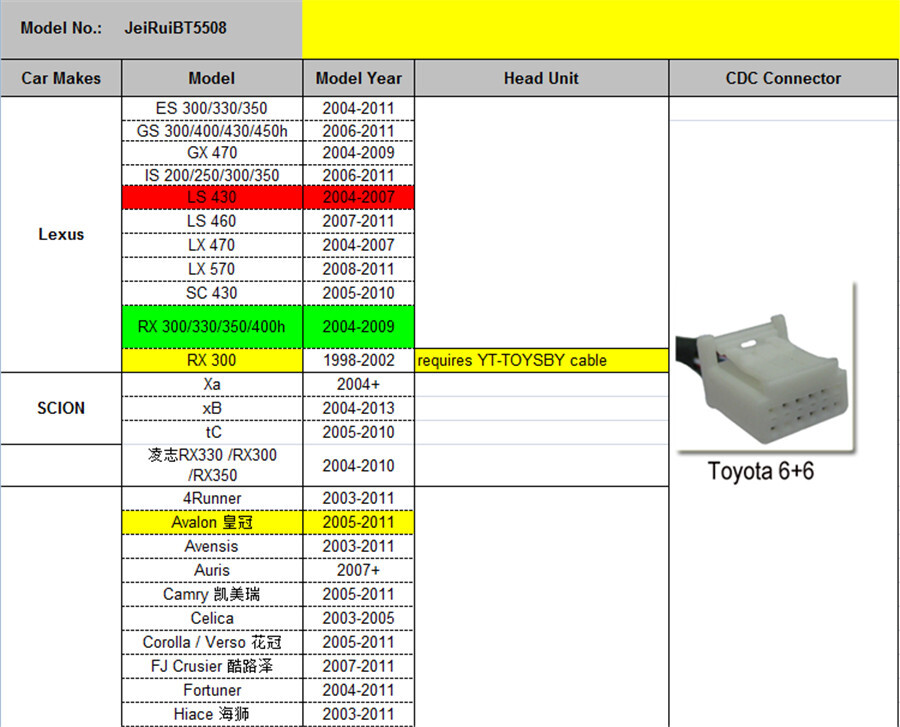Screen dimensions: 900x727
Task: Select the green RX 300/330/350/400h cell
Action: [x=212, y=326]
